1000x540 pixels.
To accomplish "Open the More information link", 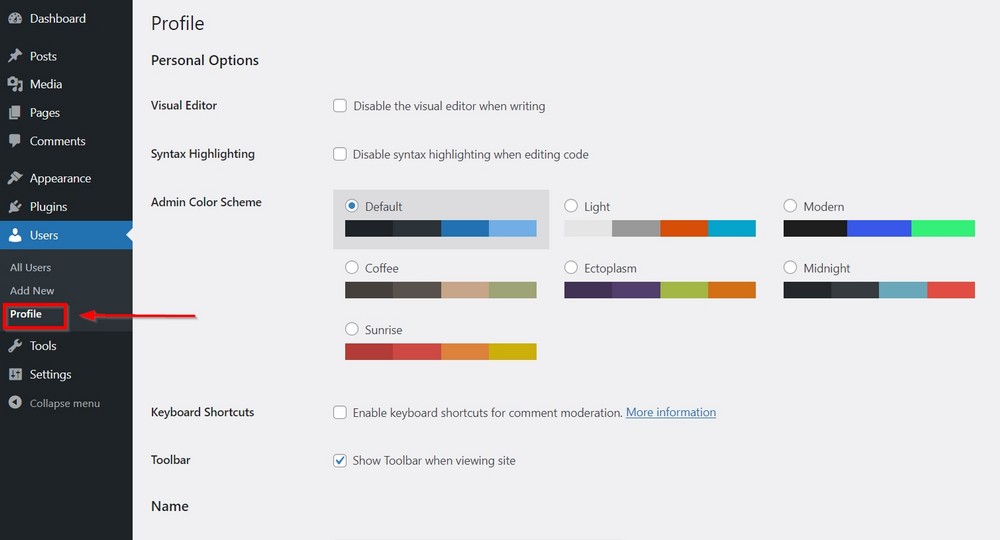I will click(x=671, y=412).
